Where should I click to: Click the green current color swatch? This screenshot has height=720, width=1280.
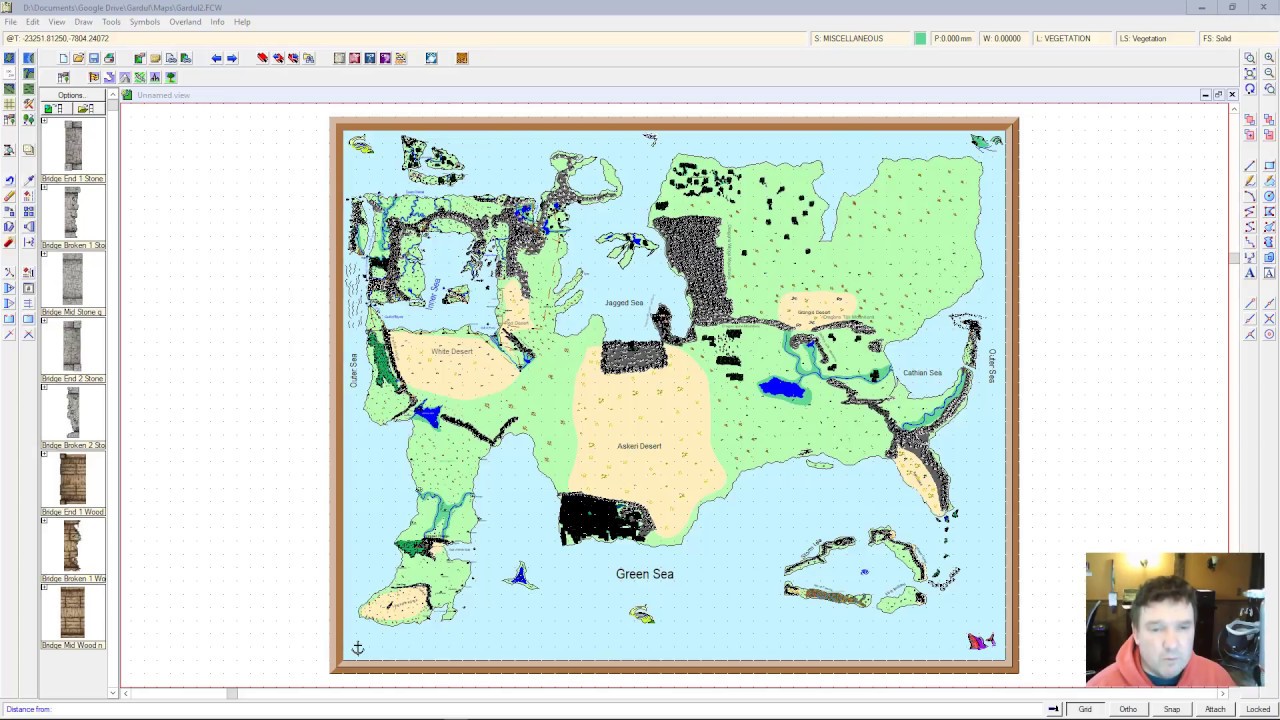pos(920,38)
